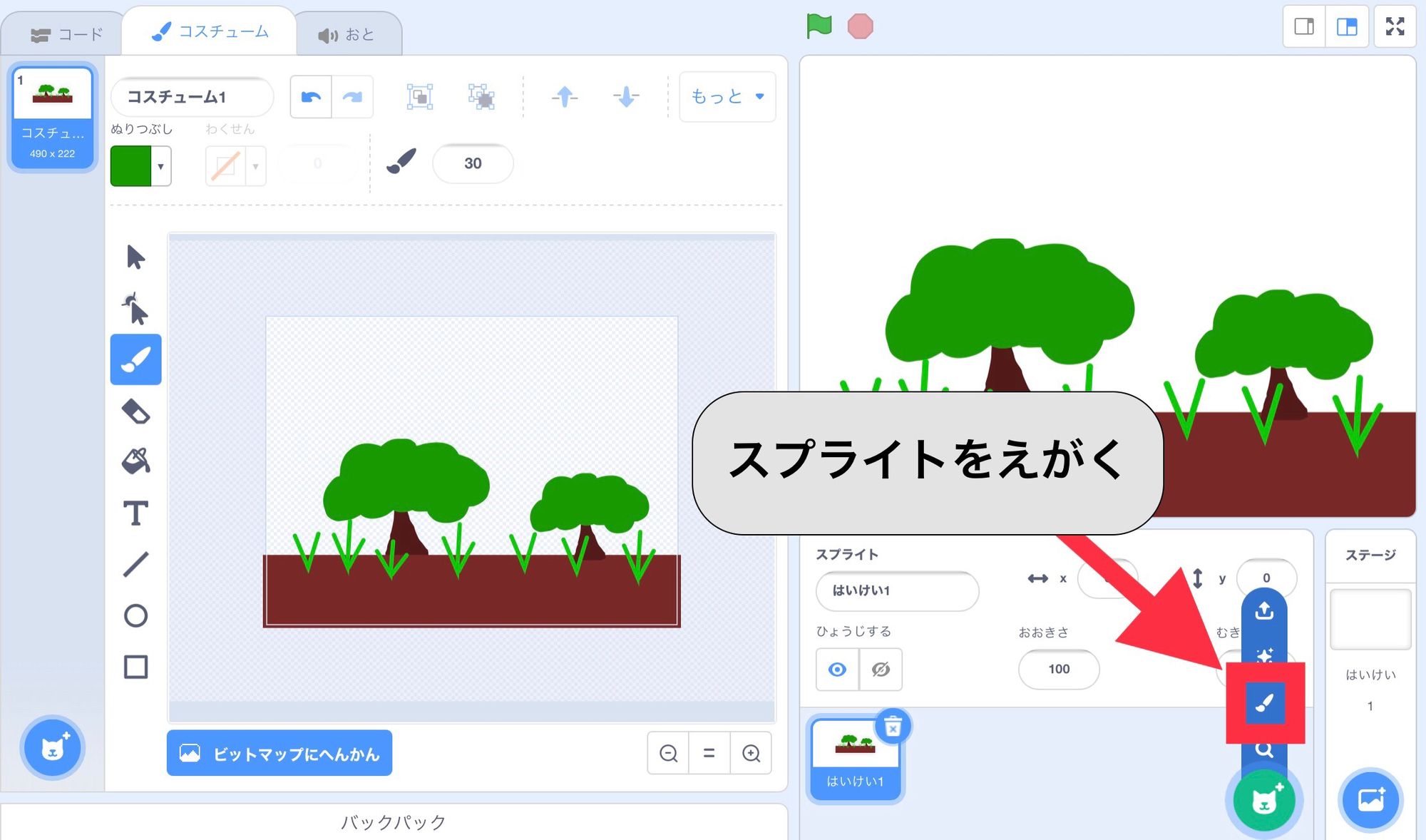Select the はいけい1 sprite thumbnail
The width and height of the screenshot is (1426, 840).
(x=853, y=757)
